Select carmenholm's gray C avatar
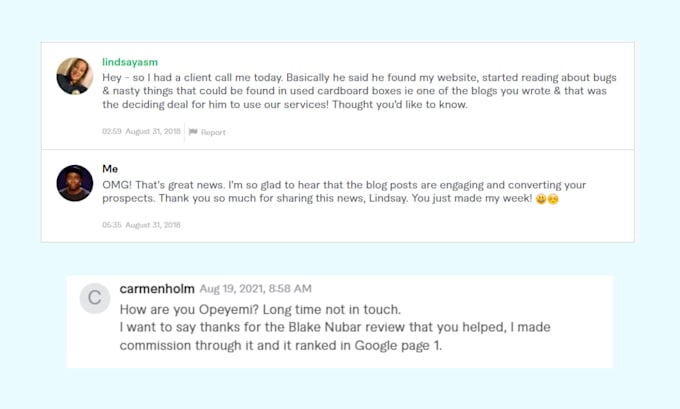 [x=95, y=298]
